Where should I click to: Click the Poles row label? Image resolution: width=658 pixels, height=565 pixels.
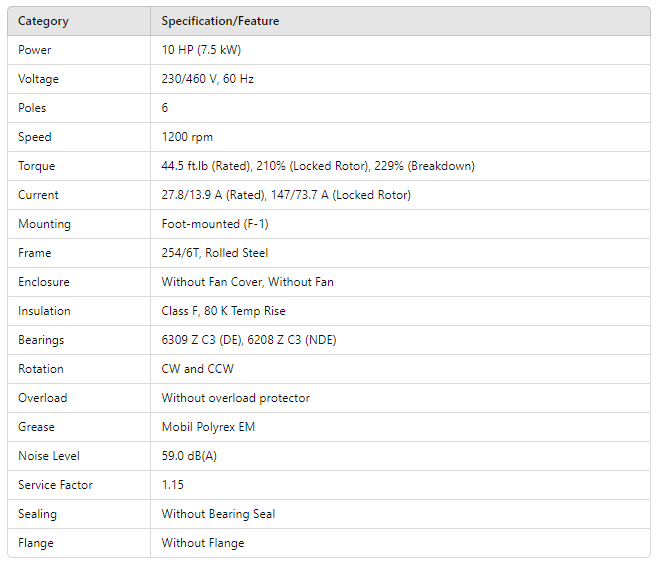point(32,108)
